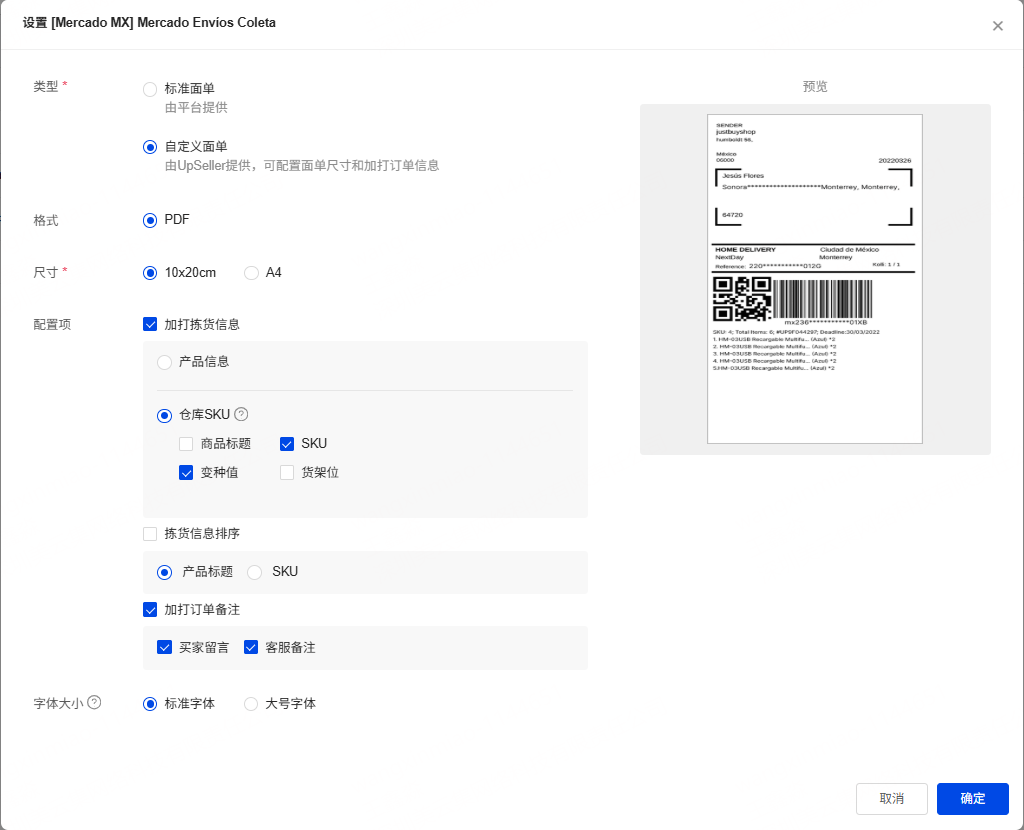Screen dimensions: 1024x830
Task: Uncheck the SKU checkbox under 仓库SKU
Action: click(x=287, y=444)
